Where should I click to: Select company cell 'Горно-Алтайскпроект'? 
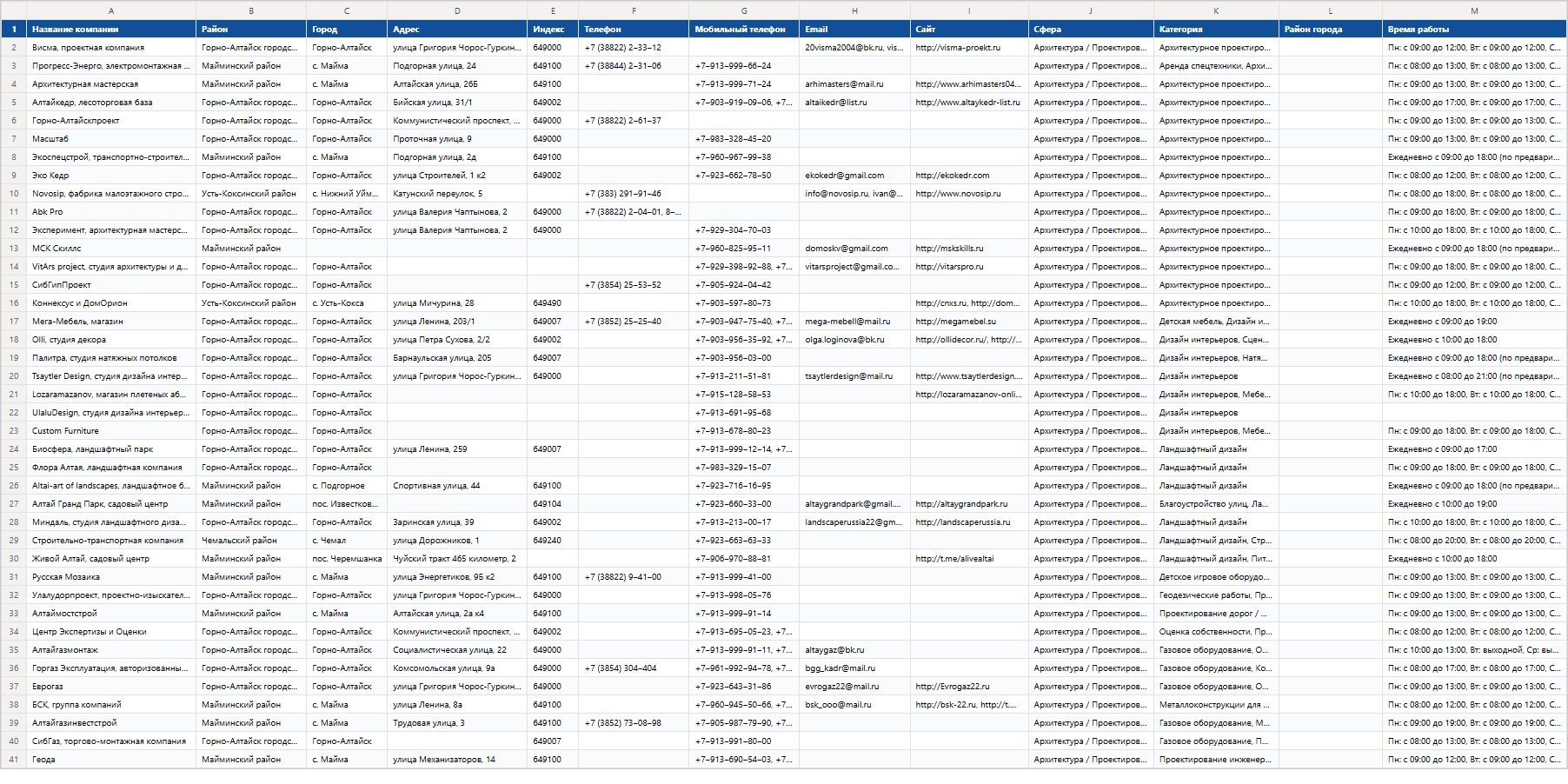click(x=111, y=121)
